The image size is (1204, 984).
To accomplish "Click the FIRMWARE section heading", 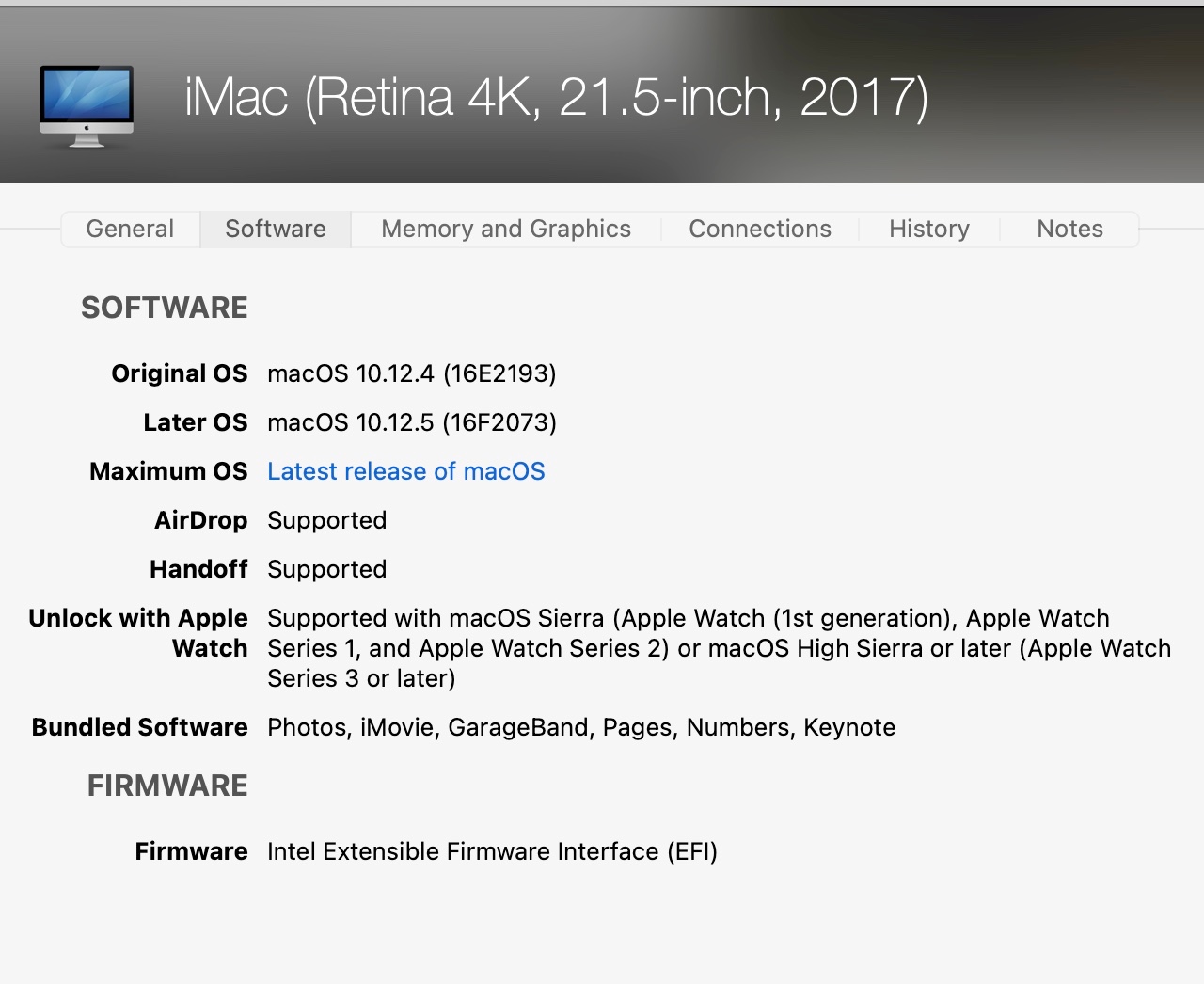I will (167, 786).
